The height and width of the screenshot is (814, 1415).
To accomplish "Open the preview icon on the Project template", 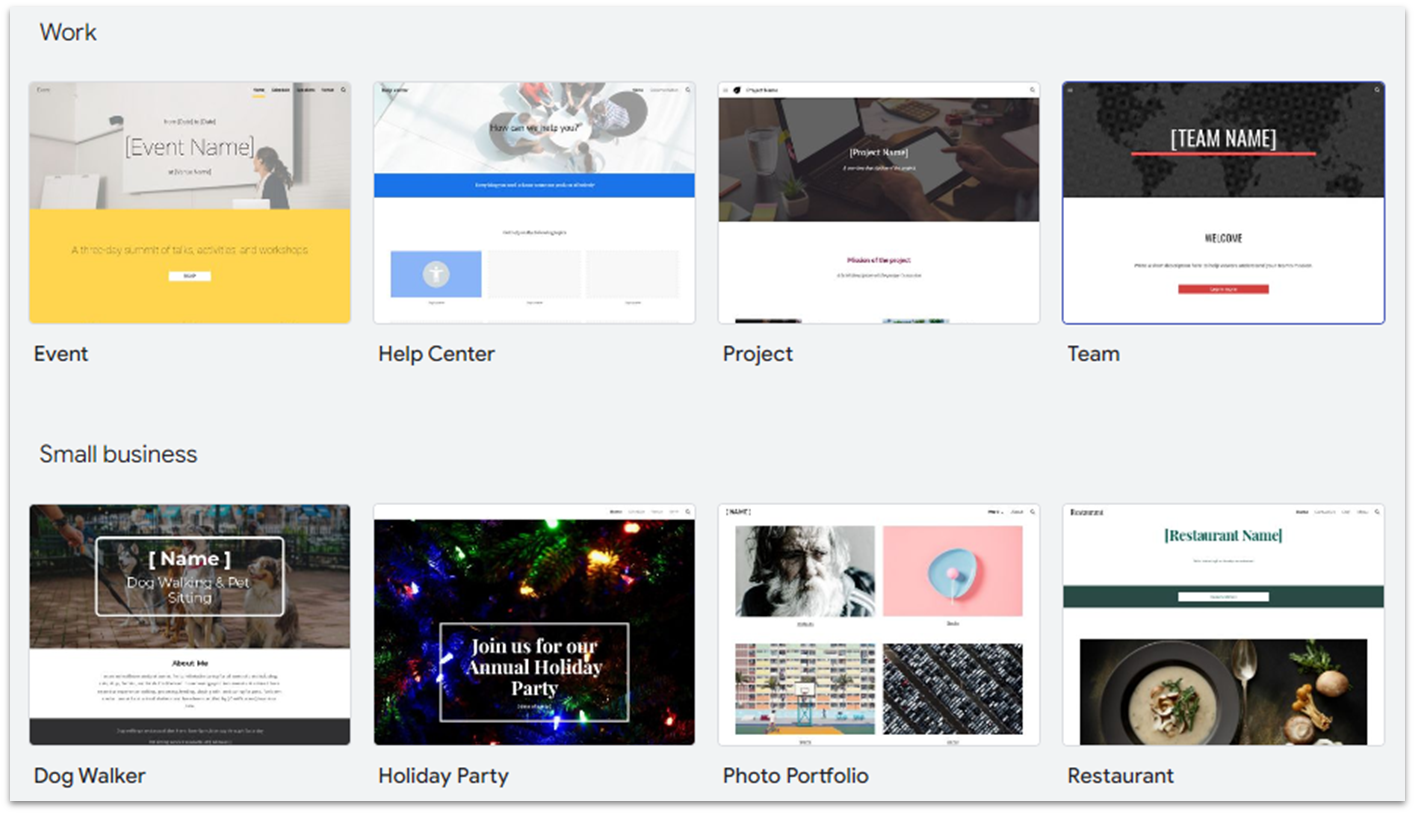I will point(1031,89).
